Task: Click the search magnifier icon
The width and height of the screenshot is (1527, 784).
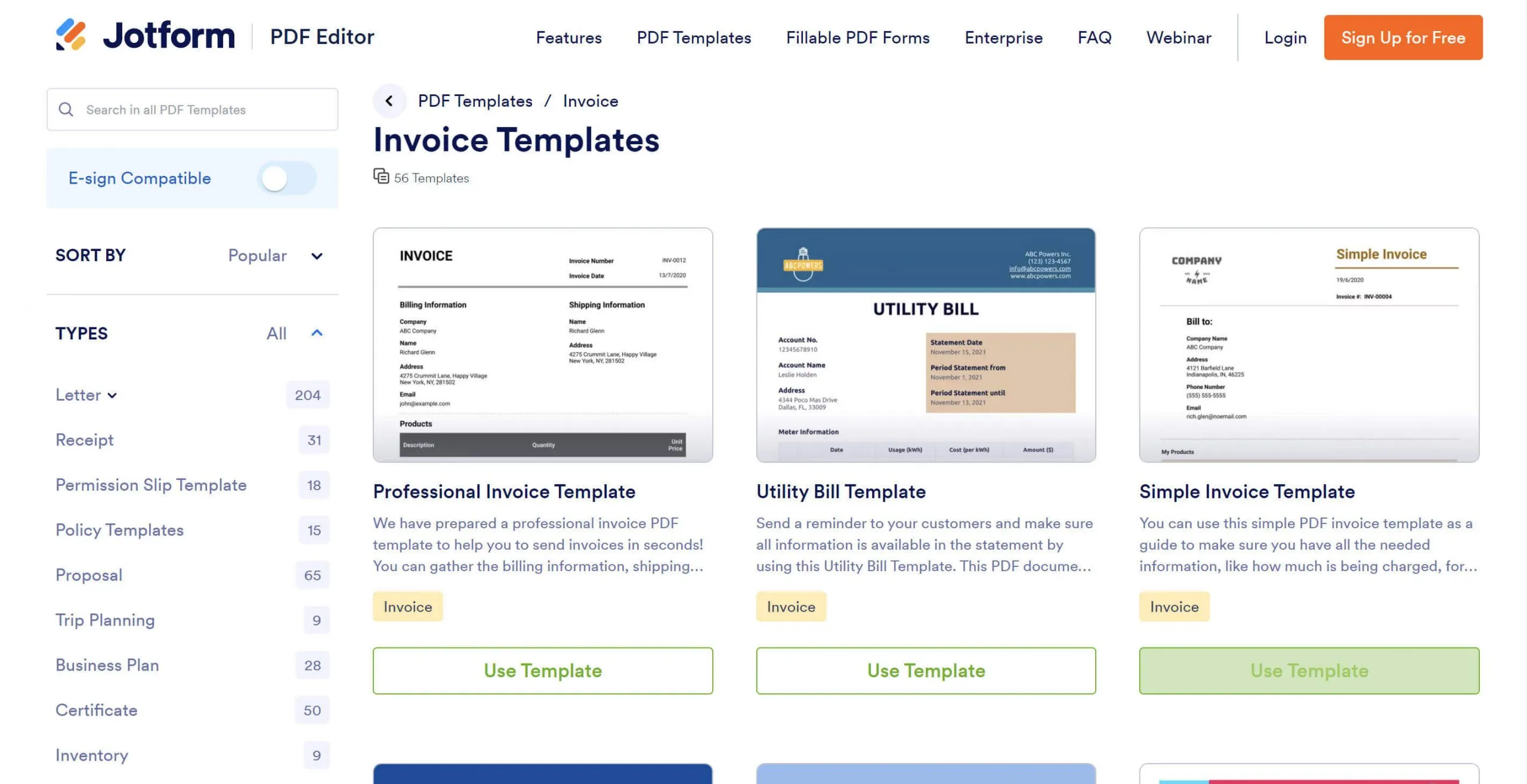Action: point(66,109)
